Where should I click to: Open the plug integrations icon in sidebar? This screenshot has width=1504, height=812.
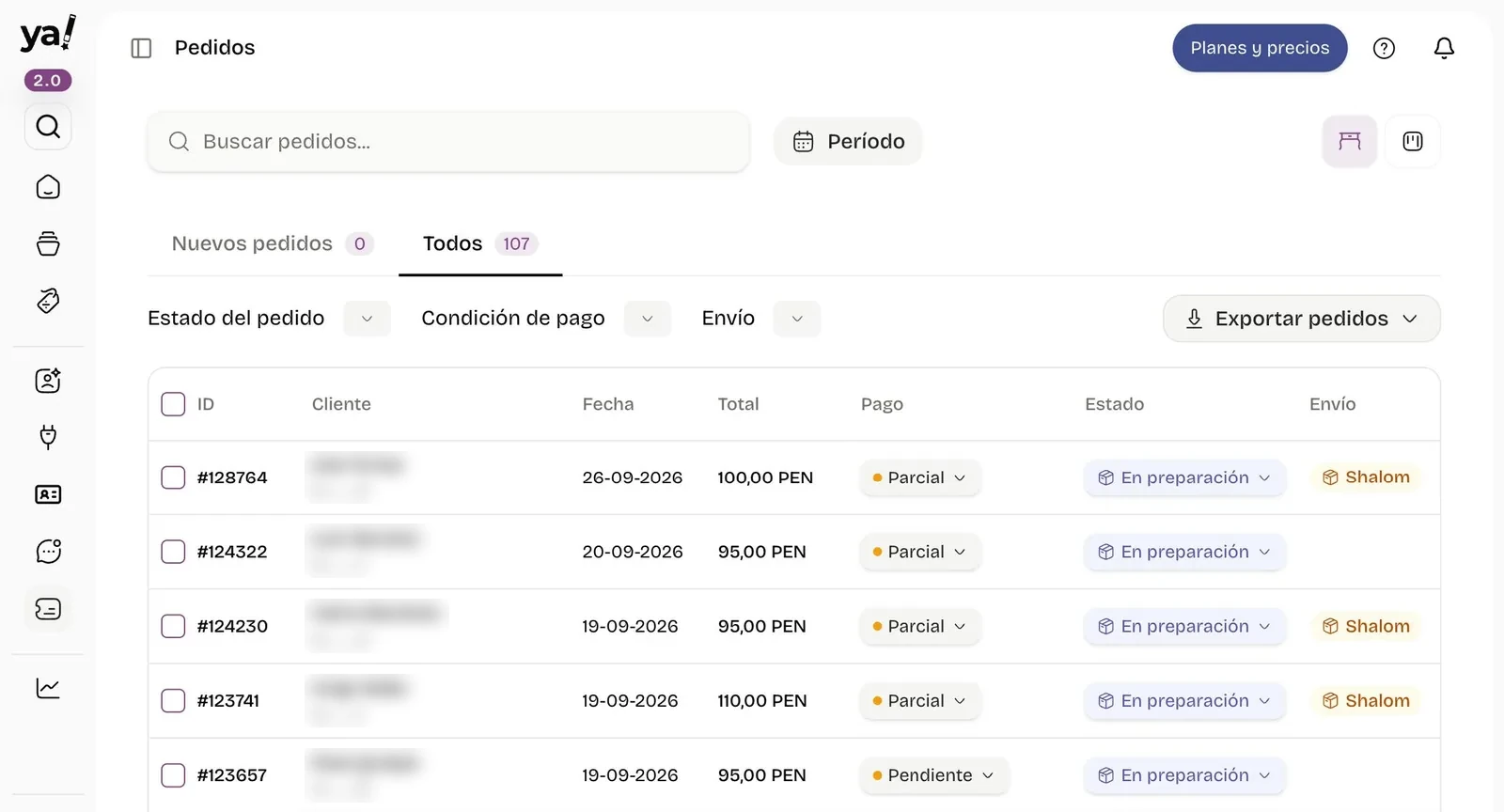pos(48,437)
